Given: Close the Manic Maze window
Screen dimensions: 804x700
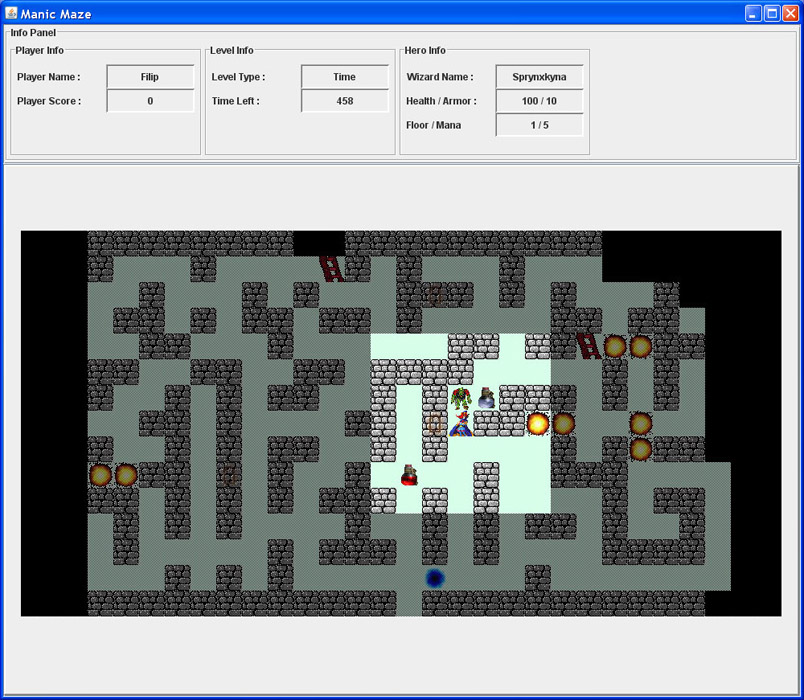Looking at the screenshot, I should pos(790,13).
